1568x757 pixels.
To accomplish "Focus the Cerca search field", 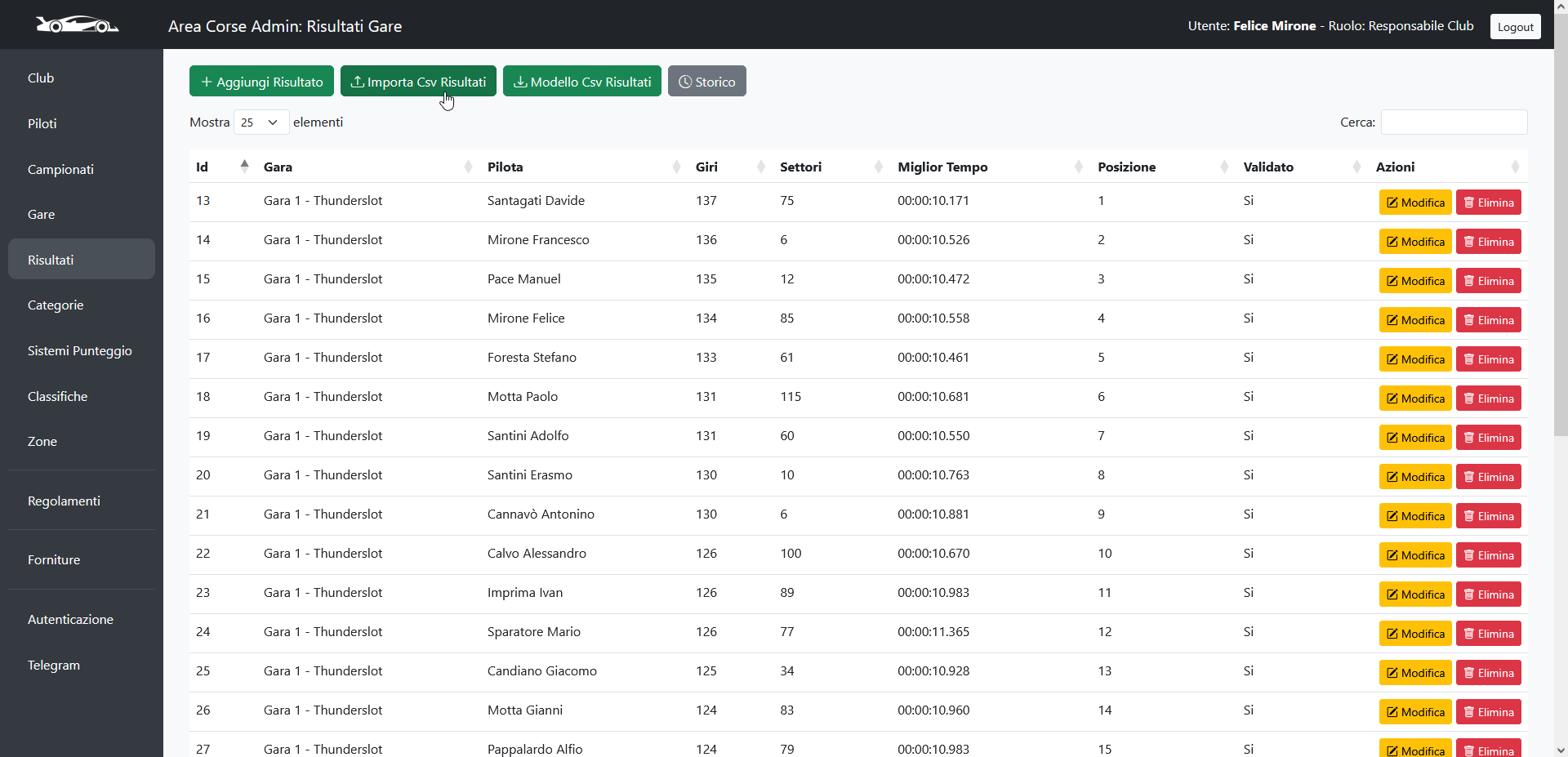I will tap(1454, 122).
